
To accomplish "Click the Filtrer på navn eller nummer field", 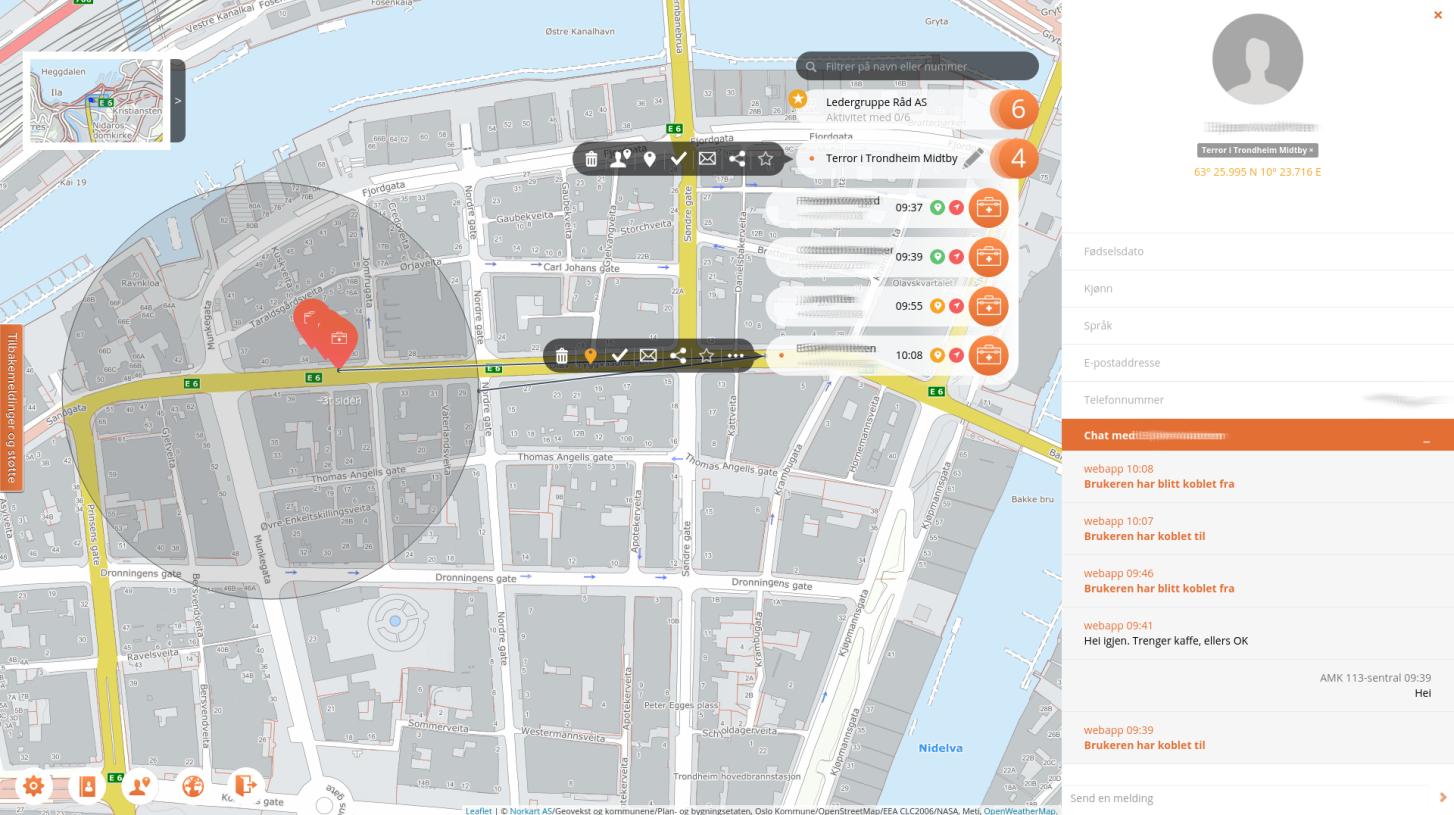I will click(926, 67).
